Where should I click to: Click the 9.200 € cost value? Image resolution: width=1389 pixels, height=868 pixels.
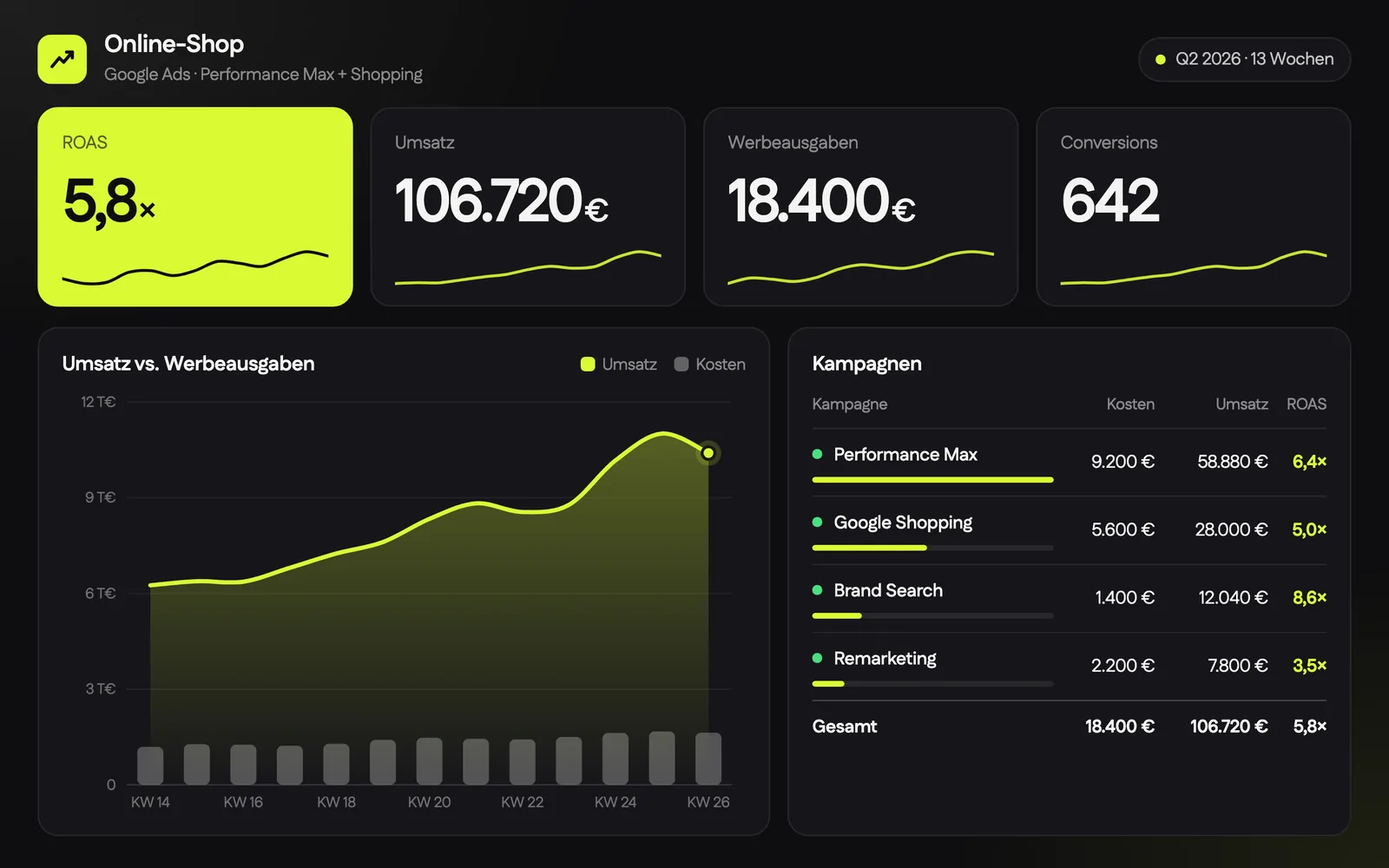pos(1122,462)
